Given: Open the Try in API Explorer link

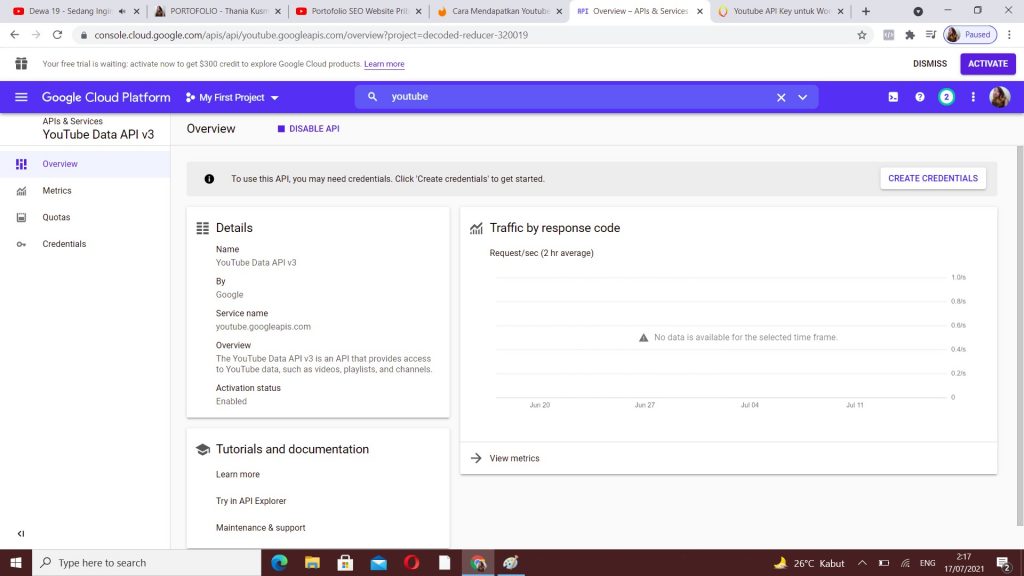Looking at the screenshot, I should pyautogui.click(x=251, y=501).
